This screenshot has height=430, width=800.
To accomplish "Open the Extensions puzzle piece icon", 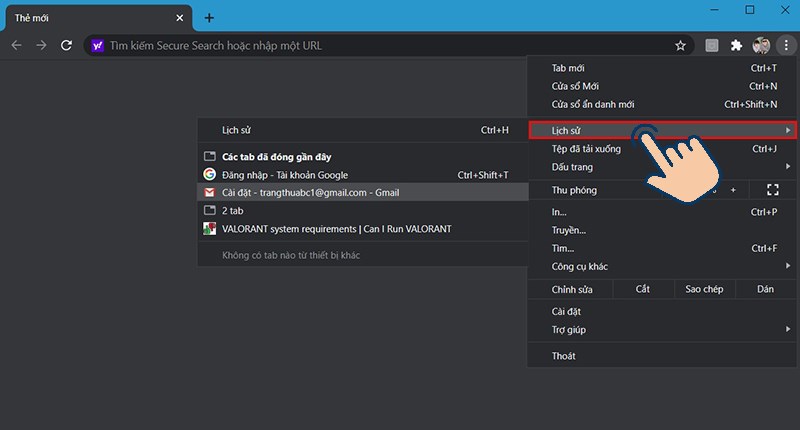I will point(737,45).
